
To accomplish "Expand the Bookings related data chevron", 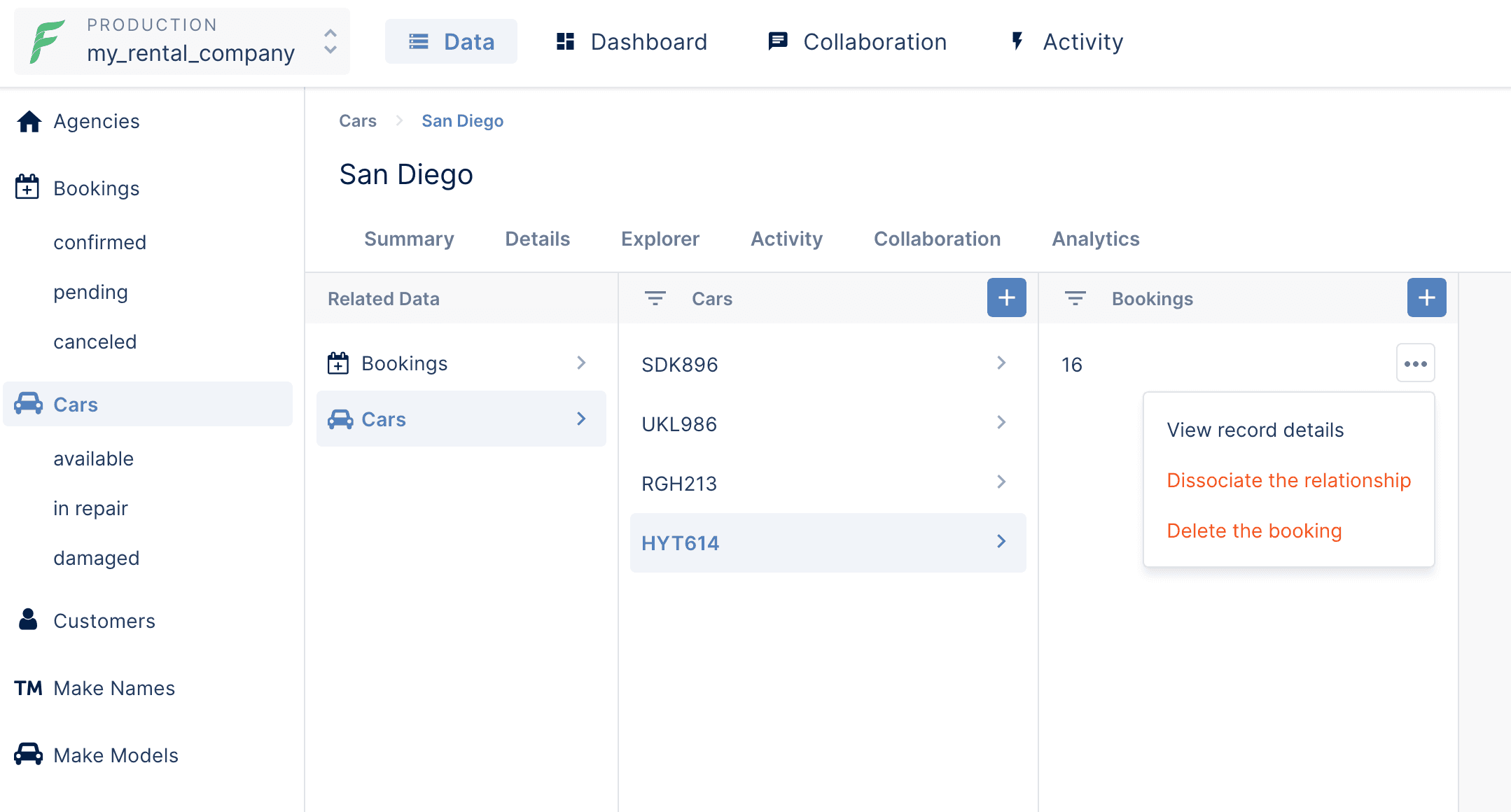I will 581,363.
